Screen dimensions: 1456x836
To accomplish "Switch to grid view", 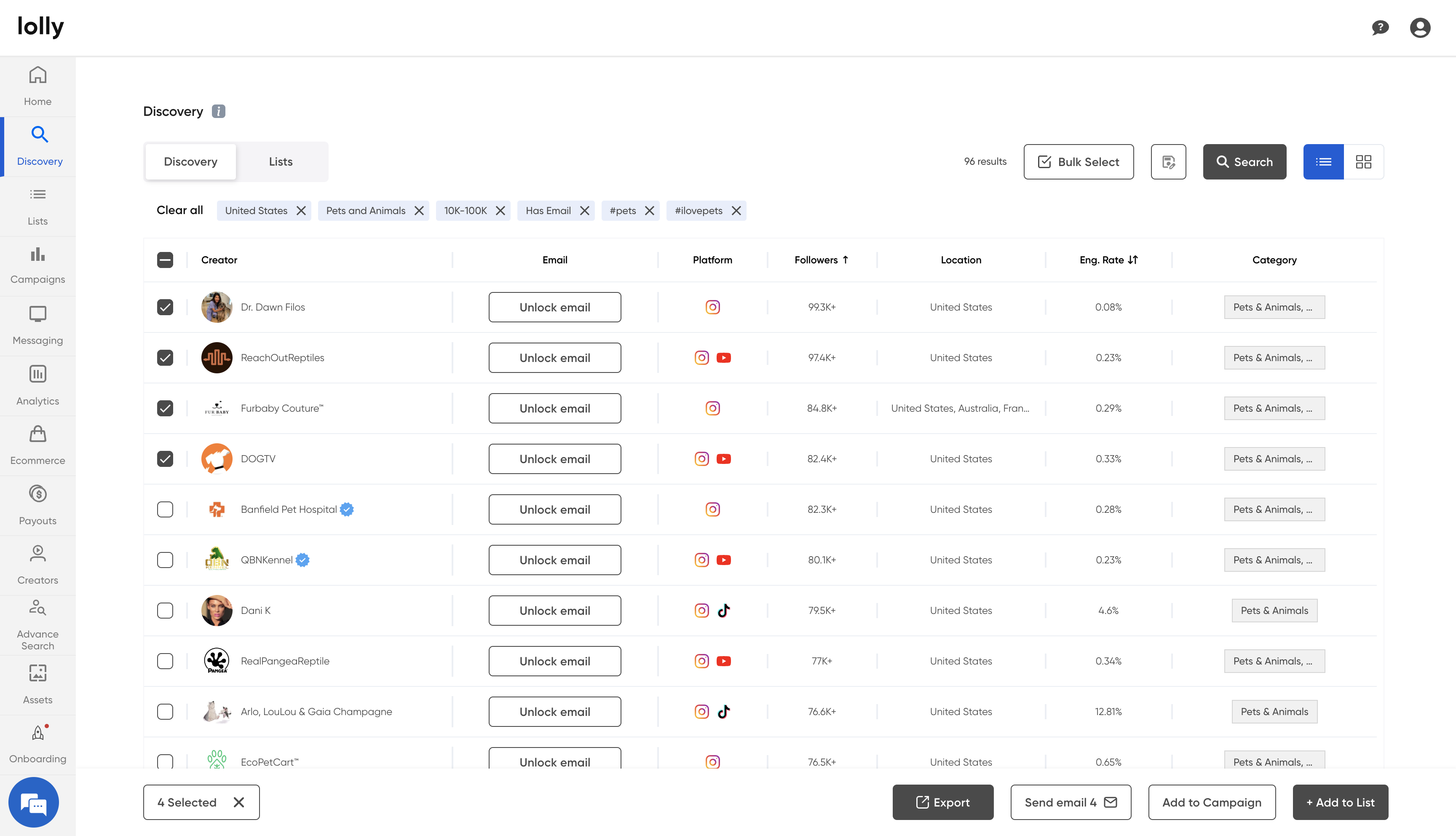I will point(1364,162).
